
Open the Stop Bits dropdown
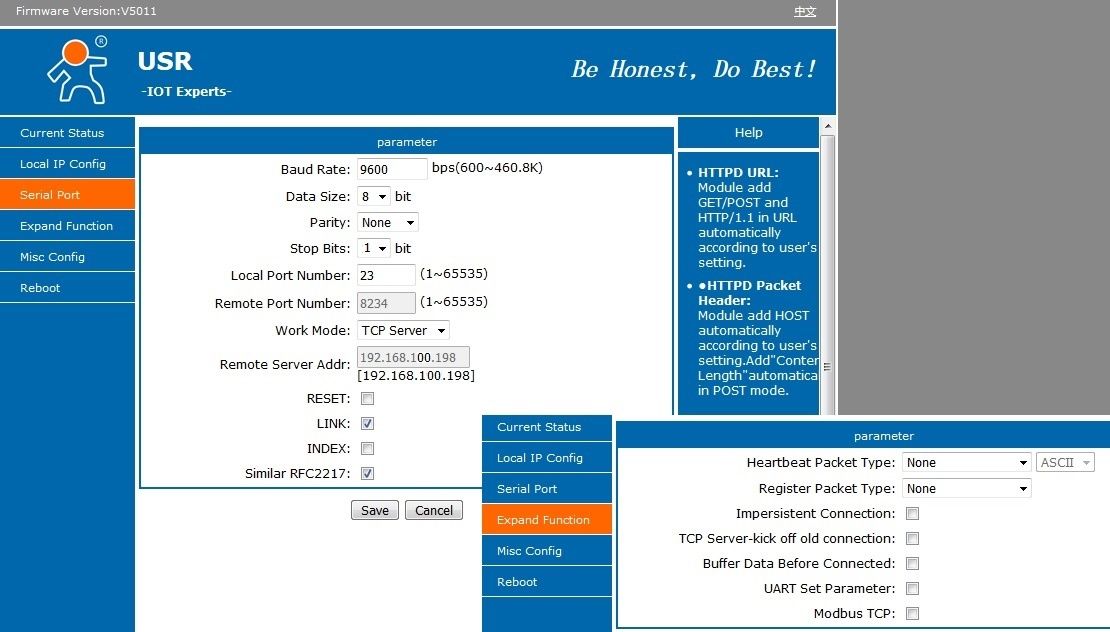click(x=373, y=248)
